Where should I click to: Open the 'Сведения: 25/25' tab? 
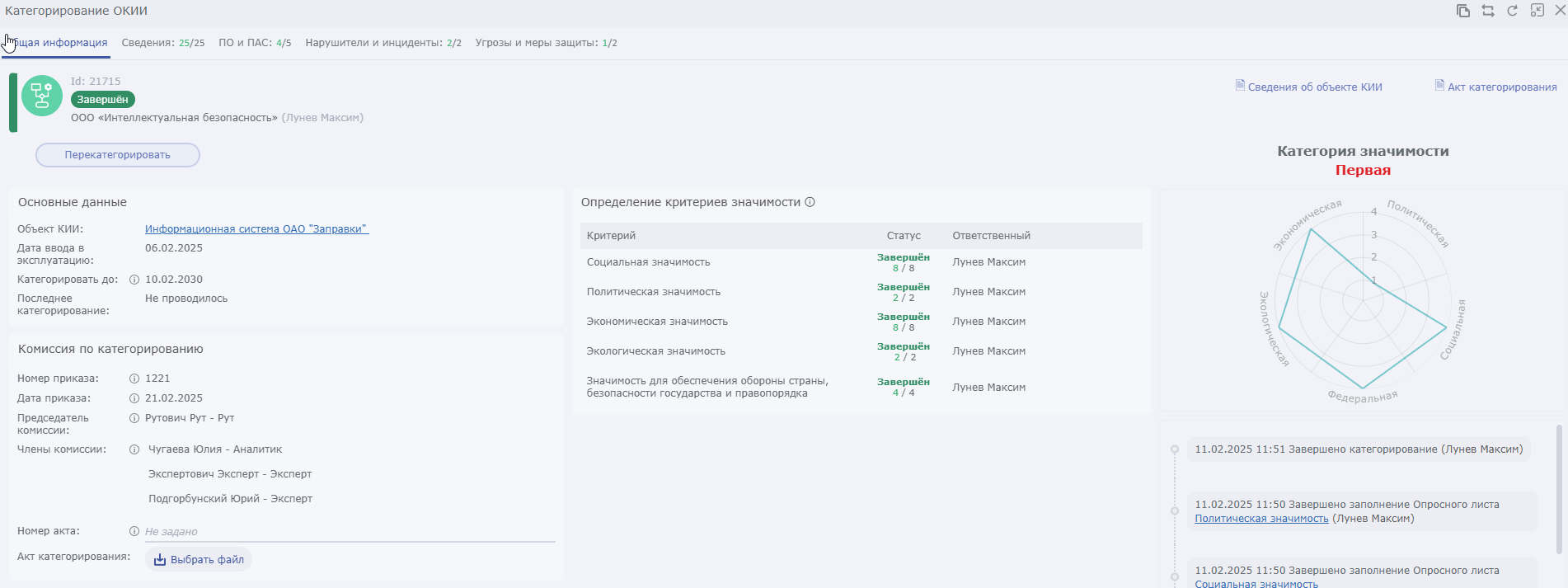point(163,43)
